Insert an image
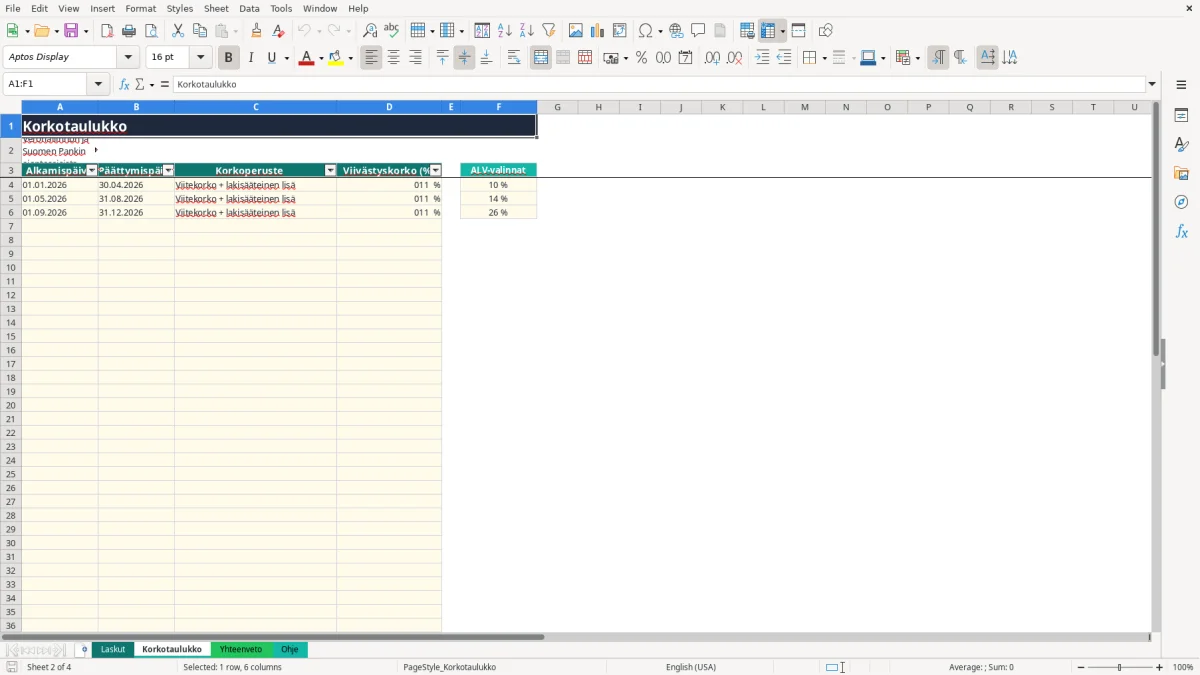The image size is (1200, 675). coord(576,31)
